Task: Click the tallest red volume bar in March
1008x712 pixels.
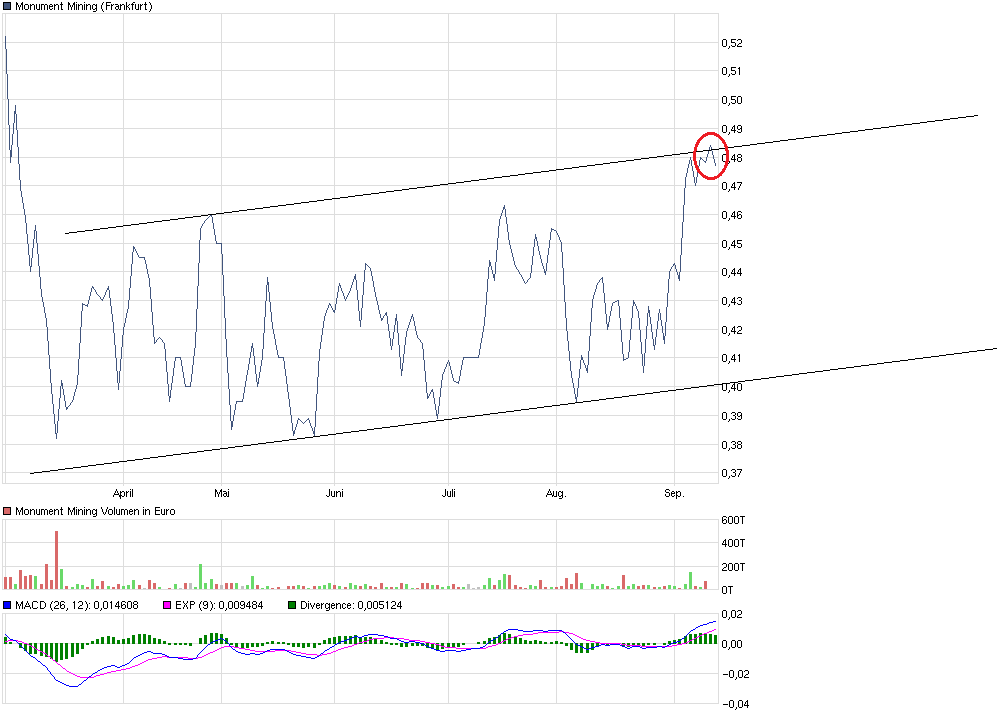Action: 57,560
